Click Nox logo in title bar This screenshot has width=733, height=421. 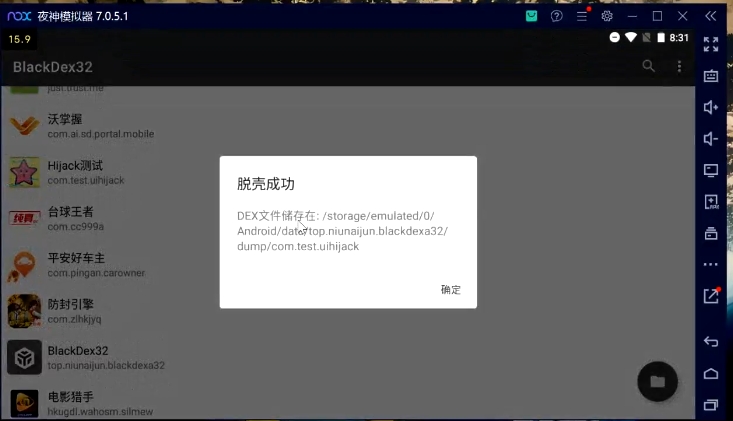19,16
